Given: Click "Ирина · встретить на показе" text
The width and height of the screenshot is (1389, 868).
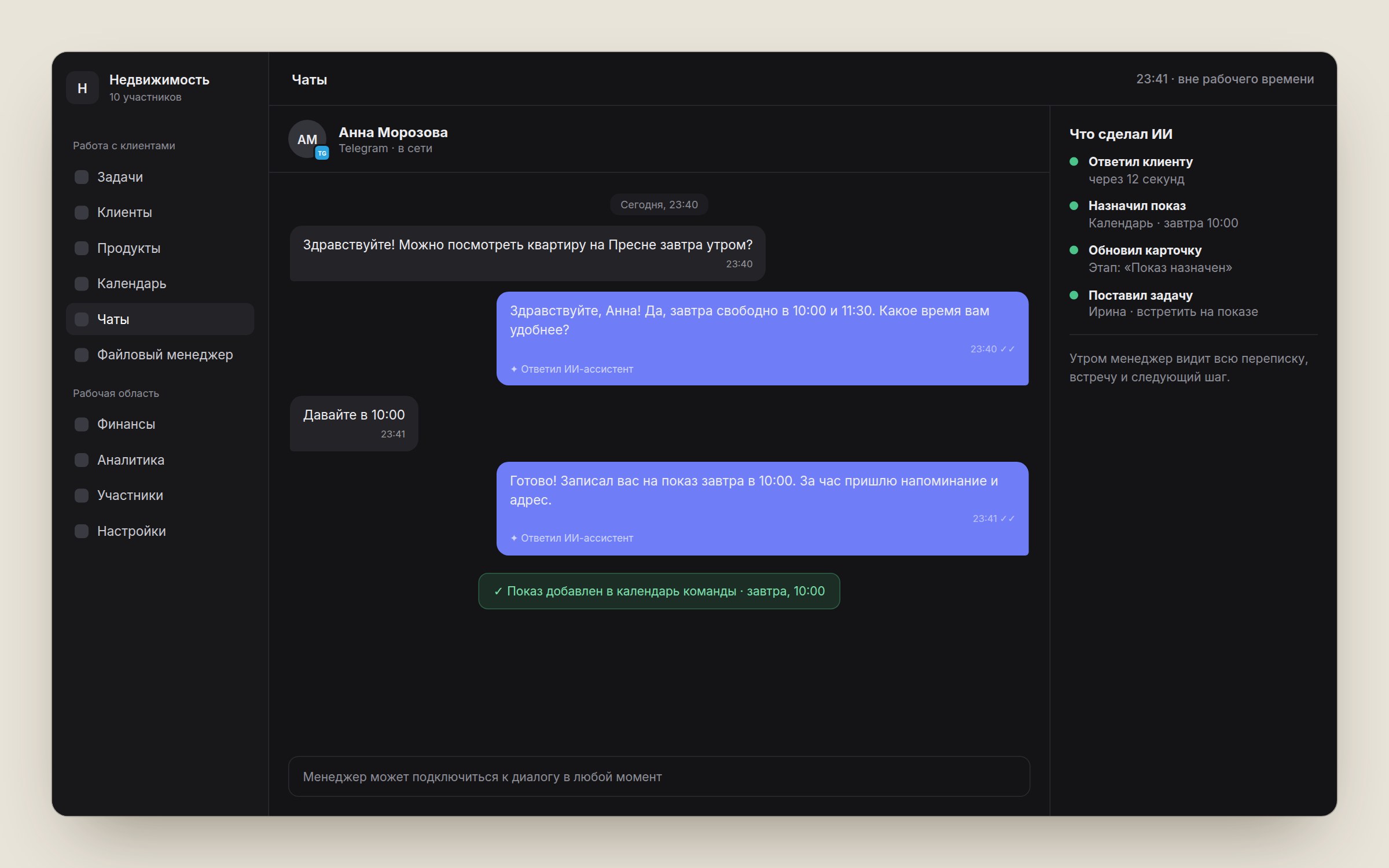Looking at the screenshot, I should [x=1173, y=312].
